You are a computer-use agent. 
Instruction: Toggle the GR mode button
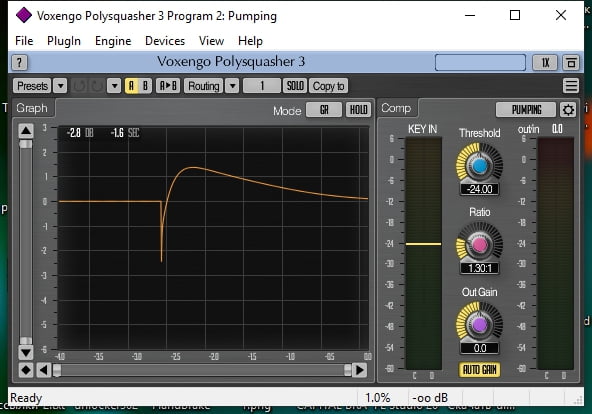(x=324, y=110)
